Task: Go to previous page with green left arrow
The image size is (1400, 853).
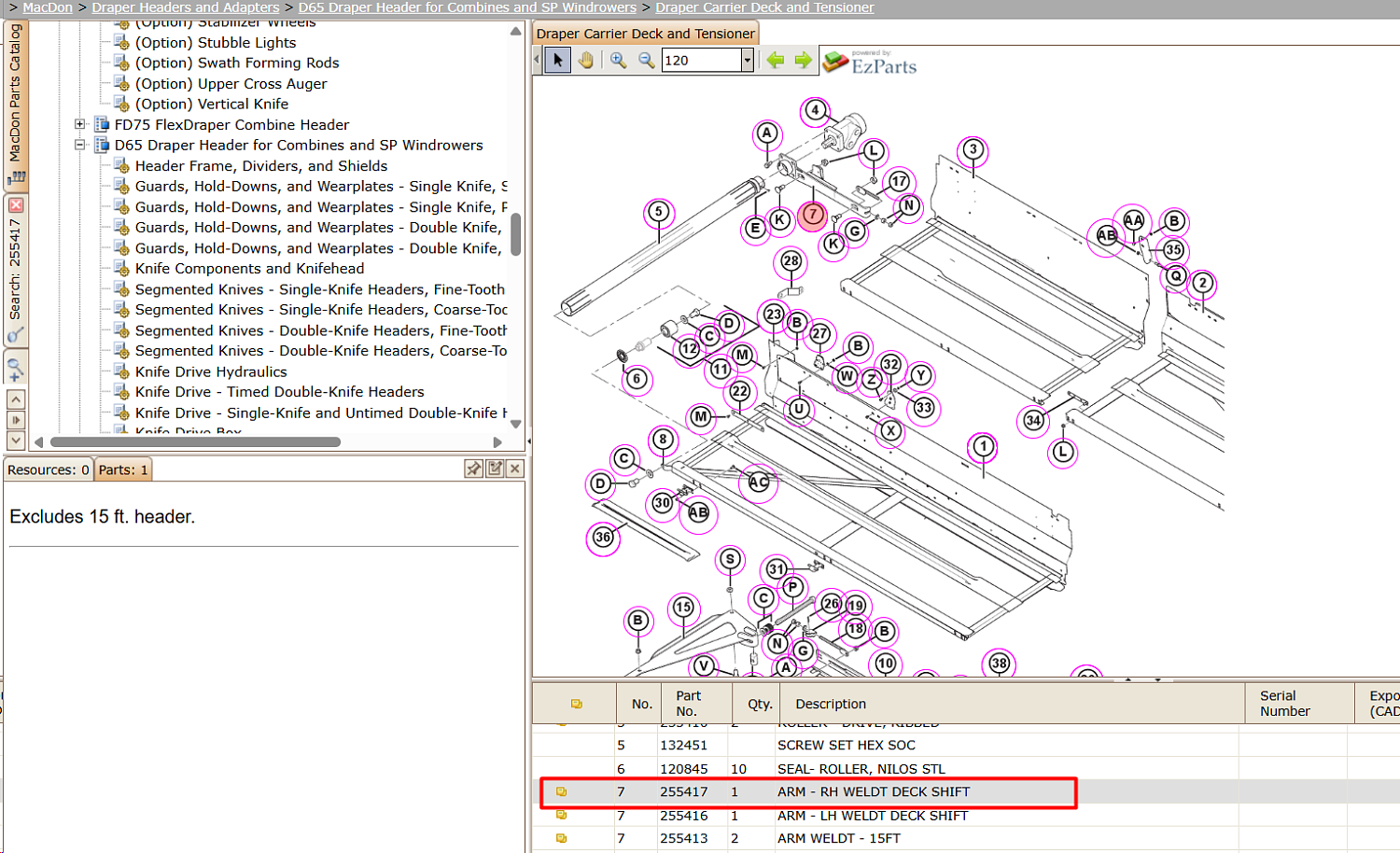Action: click(x=776, y=61)
